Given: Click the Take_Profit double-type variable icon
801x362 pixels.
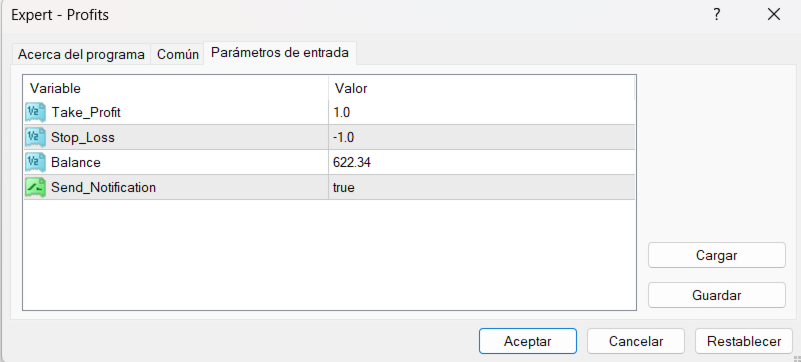Looking at the screenshot, I should coord(35,112).
